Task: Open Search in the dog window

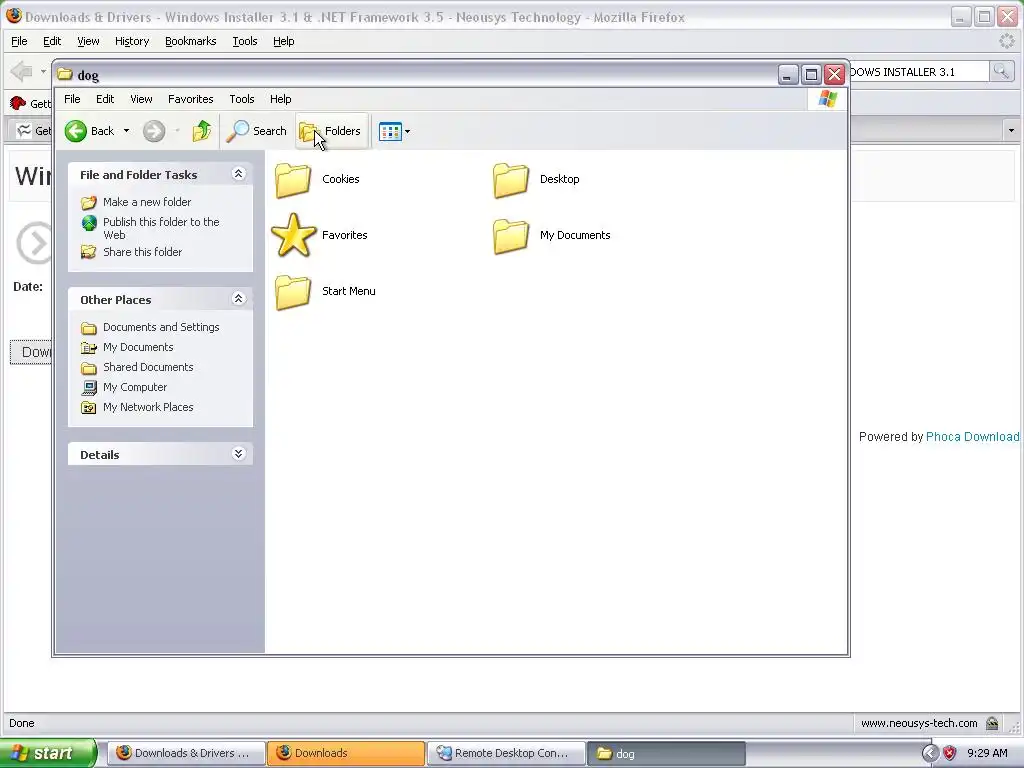Action: point(257,131)
